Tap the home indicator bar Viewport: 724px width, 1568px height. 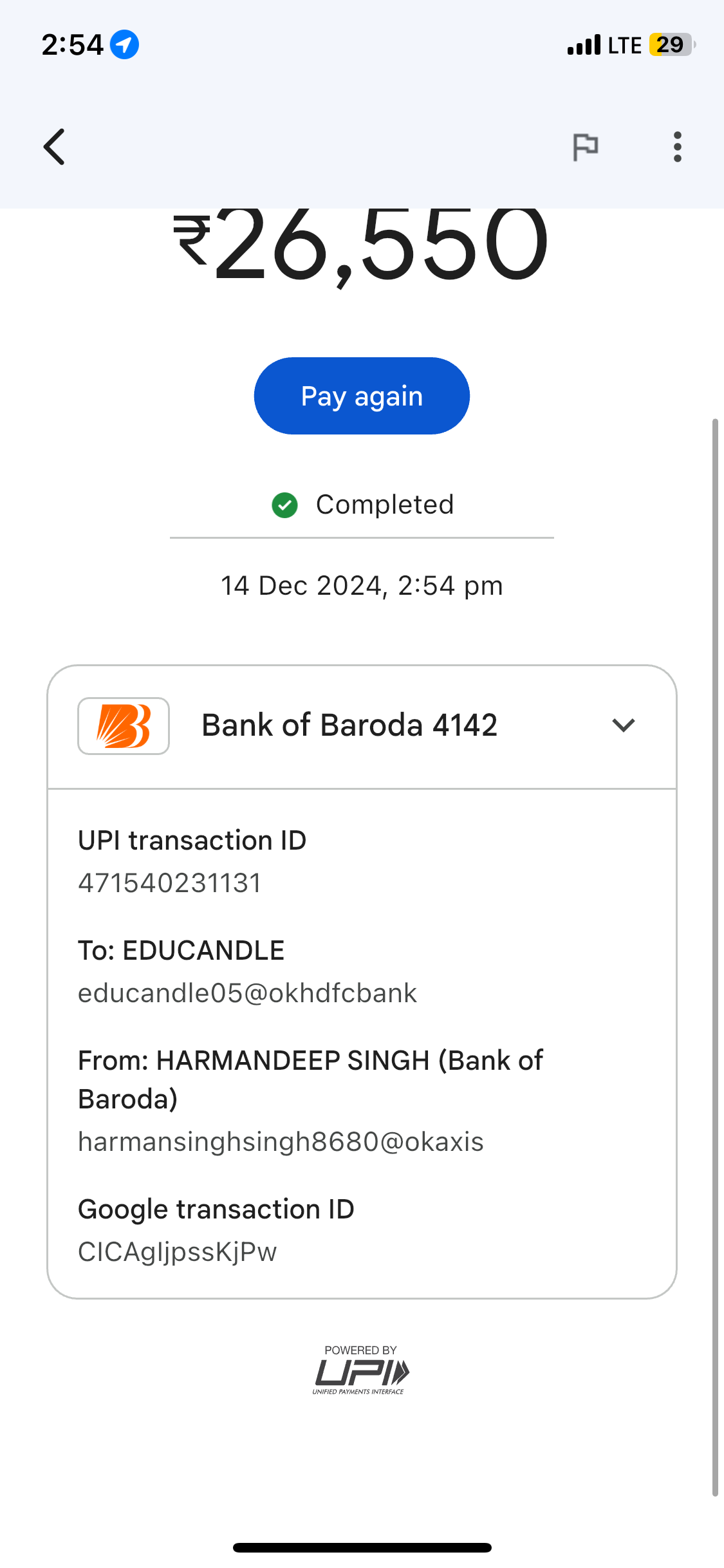click(362, 1547)
